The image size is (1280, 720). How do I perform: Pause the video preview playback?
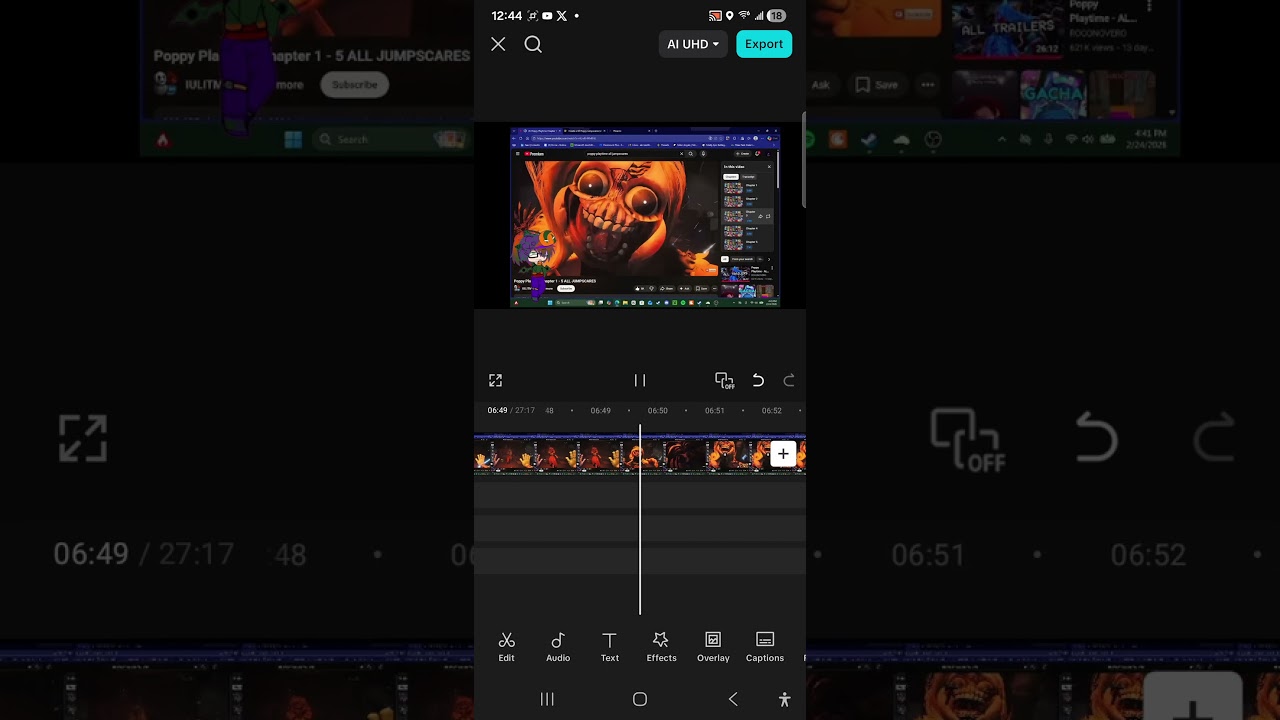tap(640, 380)
